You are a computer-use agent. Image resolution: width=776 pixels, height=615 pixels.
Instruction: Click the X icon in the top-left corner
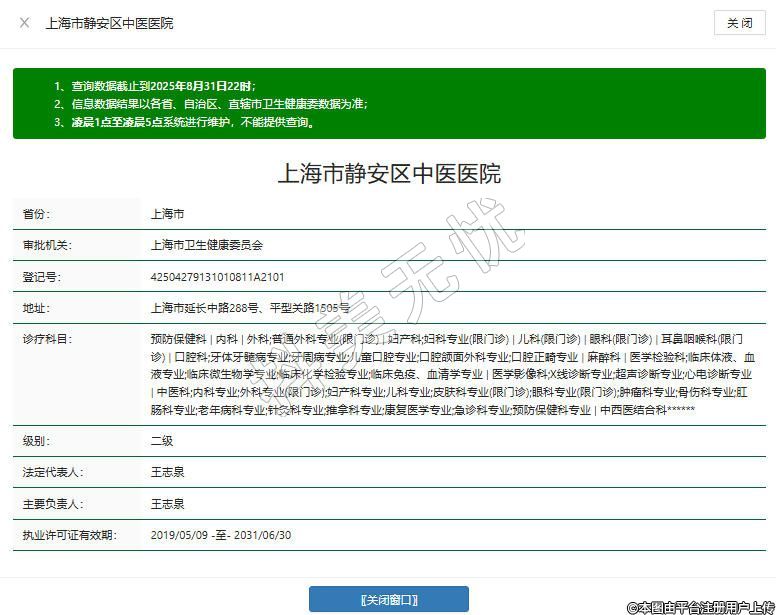pyautogui.click(x=24, y=23)
